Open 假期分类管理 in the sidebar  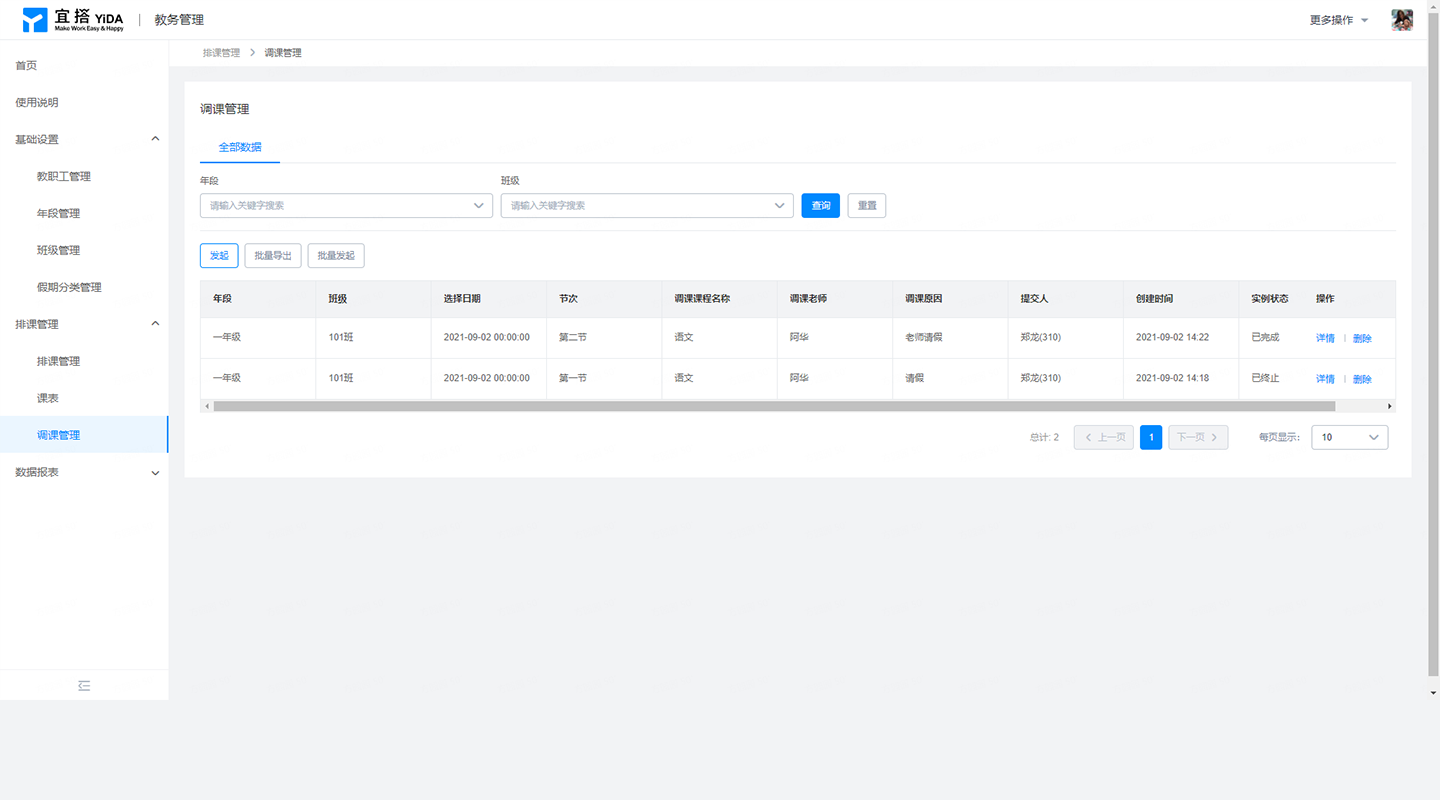tap(69, 287)
